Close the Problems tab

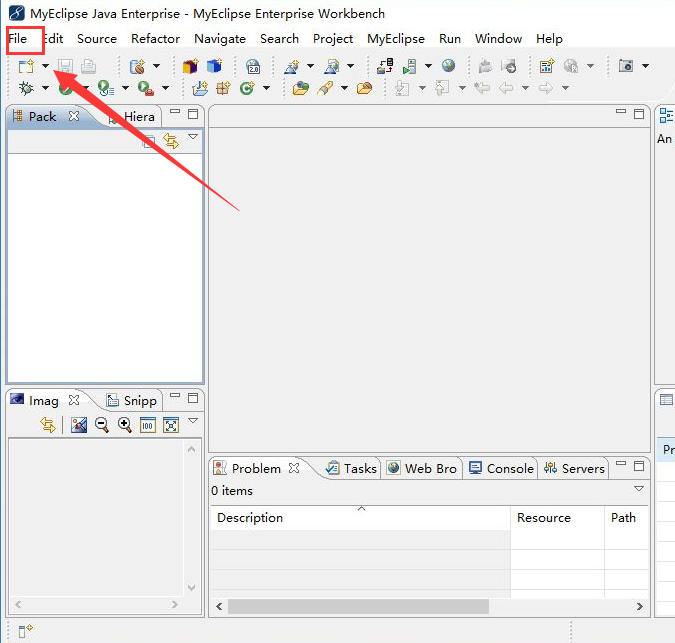tap(294, 468)
